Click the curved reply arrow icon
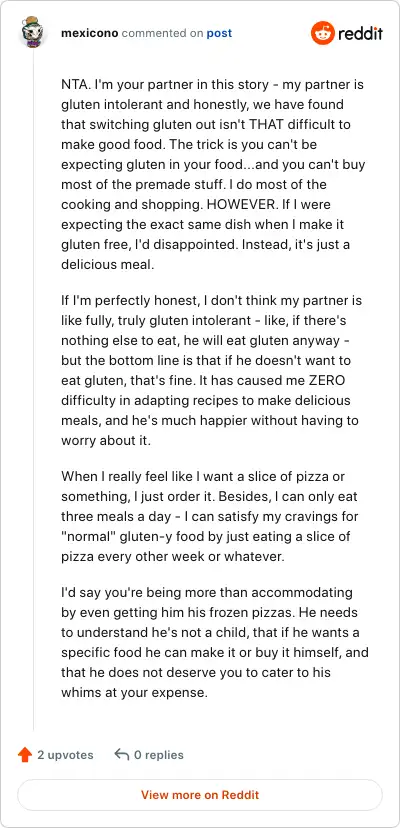This screenshot has height=828, width=400. click(x=122, y=755)
